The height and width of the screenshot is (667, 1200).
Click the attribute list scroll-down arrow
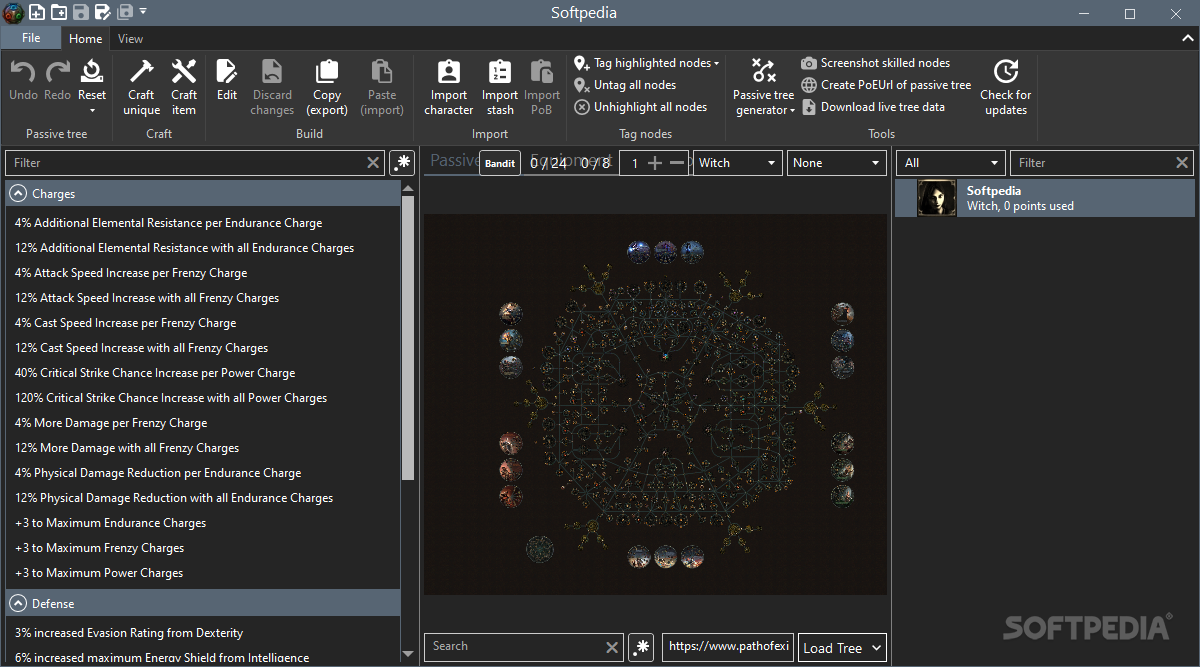pos(408,654)
